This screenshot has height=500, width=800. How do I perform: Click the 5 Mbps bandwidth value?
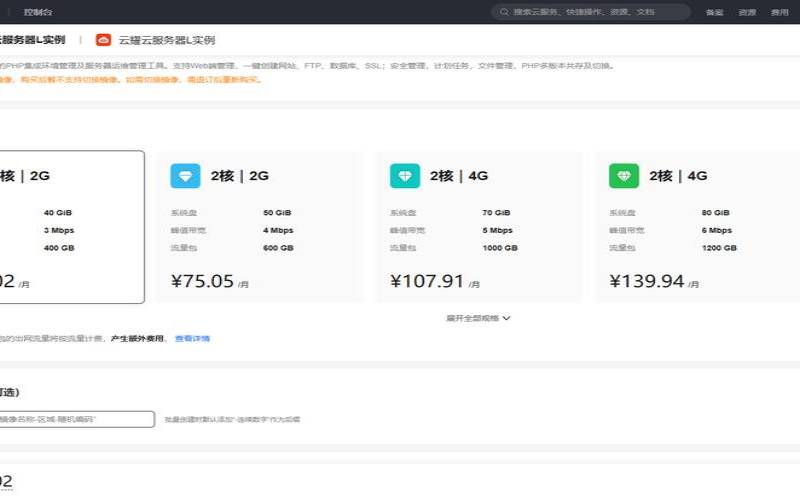click(x=497, y=230)
